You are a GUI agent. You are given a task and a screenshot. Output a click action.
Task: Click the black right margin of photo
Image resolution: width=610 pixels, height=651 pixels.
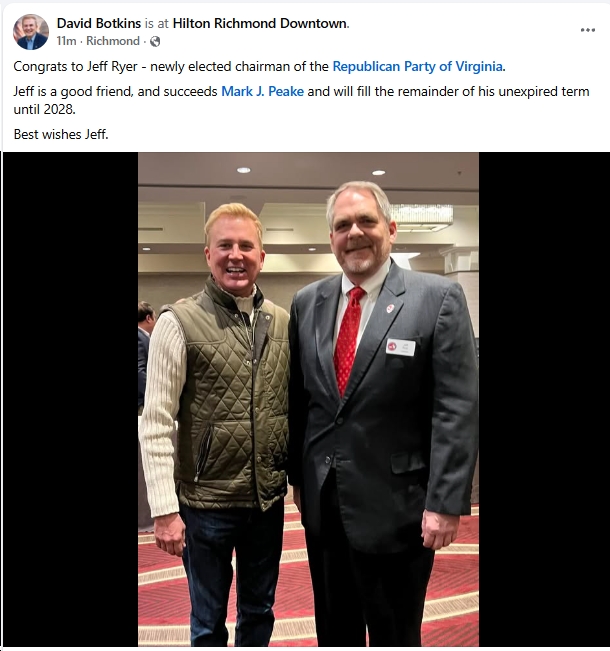(544, 399)
